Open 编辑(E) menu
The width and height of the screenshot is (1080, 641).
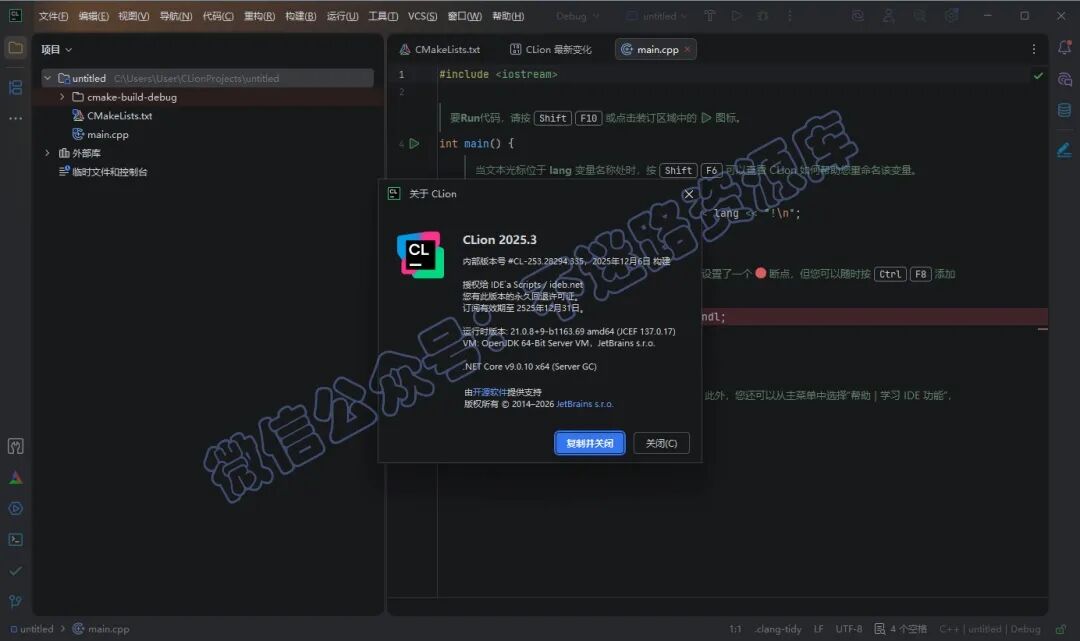click(x=94, y=16)
